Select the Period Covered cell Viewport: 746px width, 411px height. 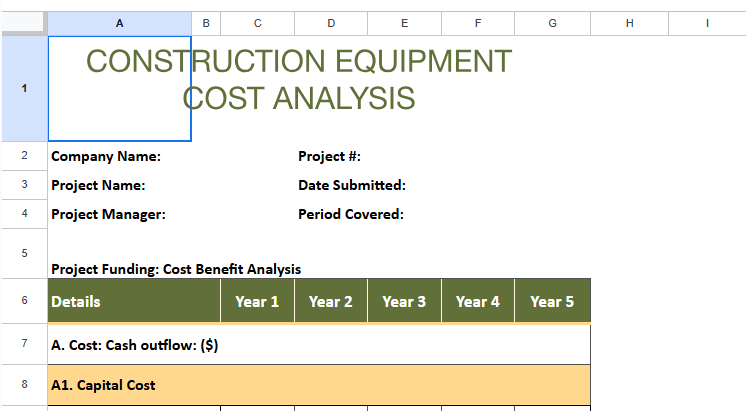click(350, 214)
